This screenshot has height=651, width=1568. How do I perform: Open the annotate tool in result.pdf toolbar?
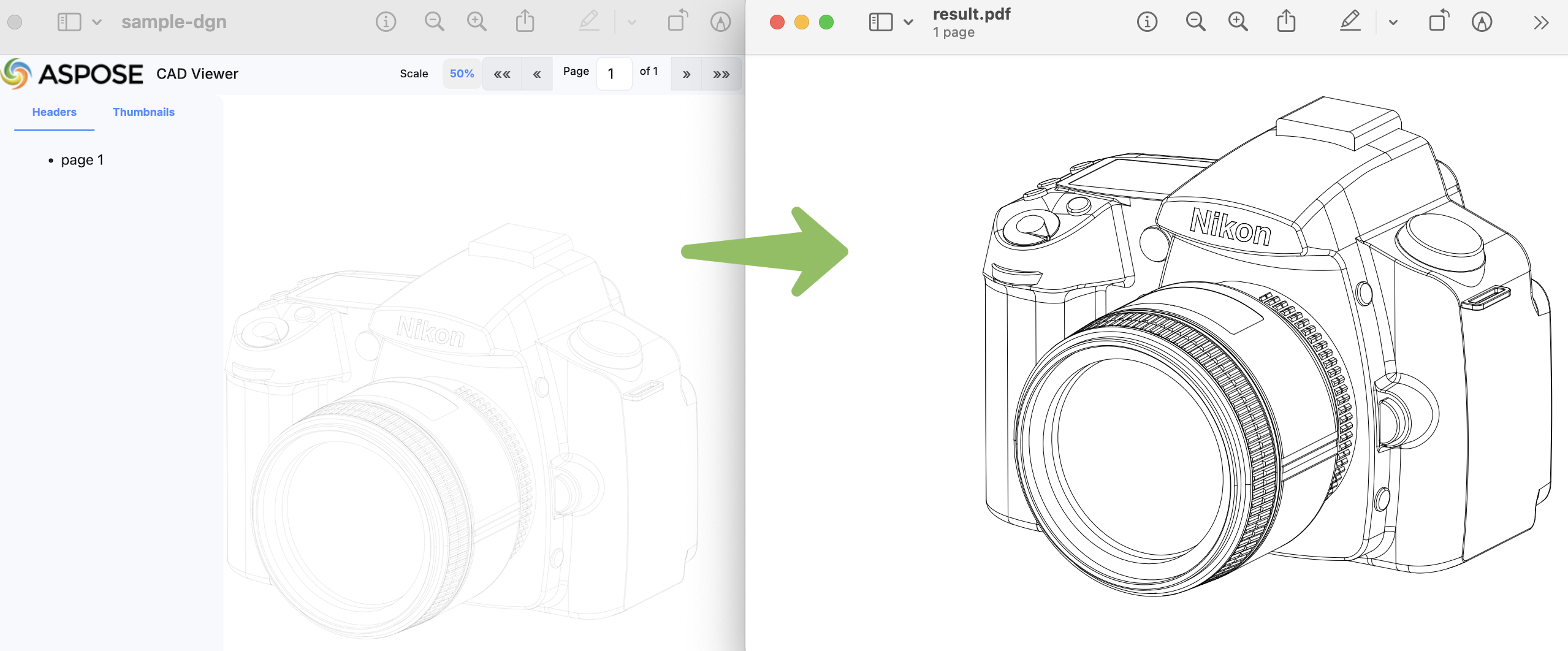click(x=1482, y=23)
